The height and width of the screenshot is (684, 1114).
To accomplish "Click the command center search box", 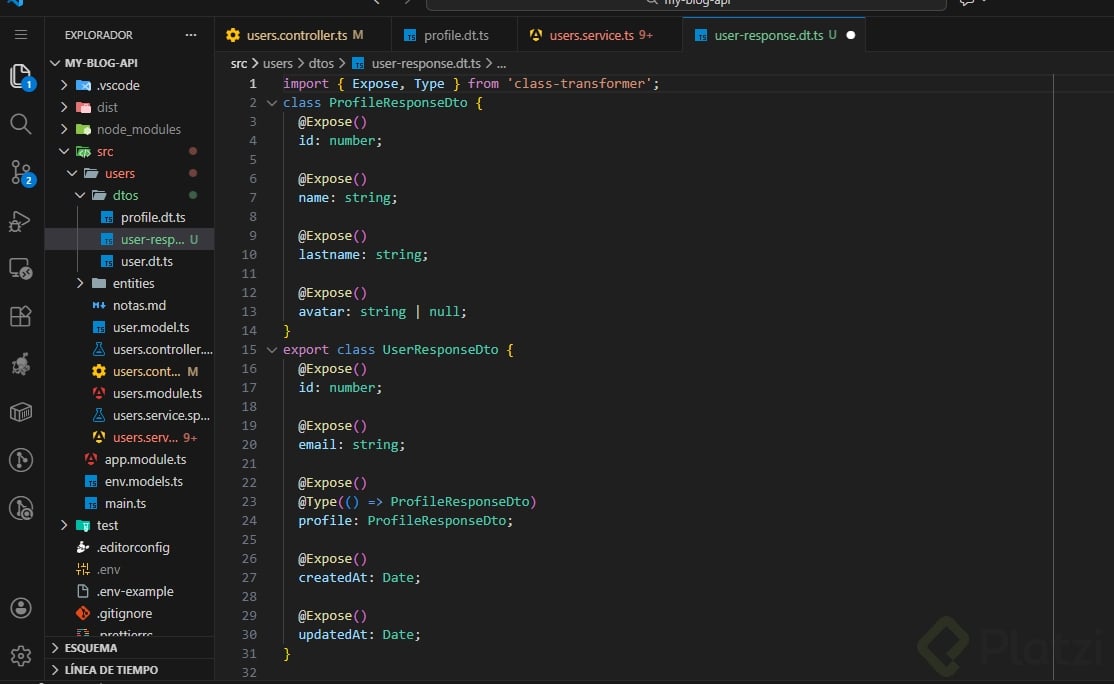I will point(686,4).
